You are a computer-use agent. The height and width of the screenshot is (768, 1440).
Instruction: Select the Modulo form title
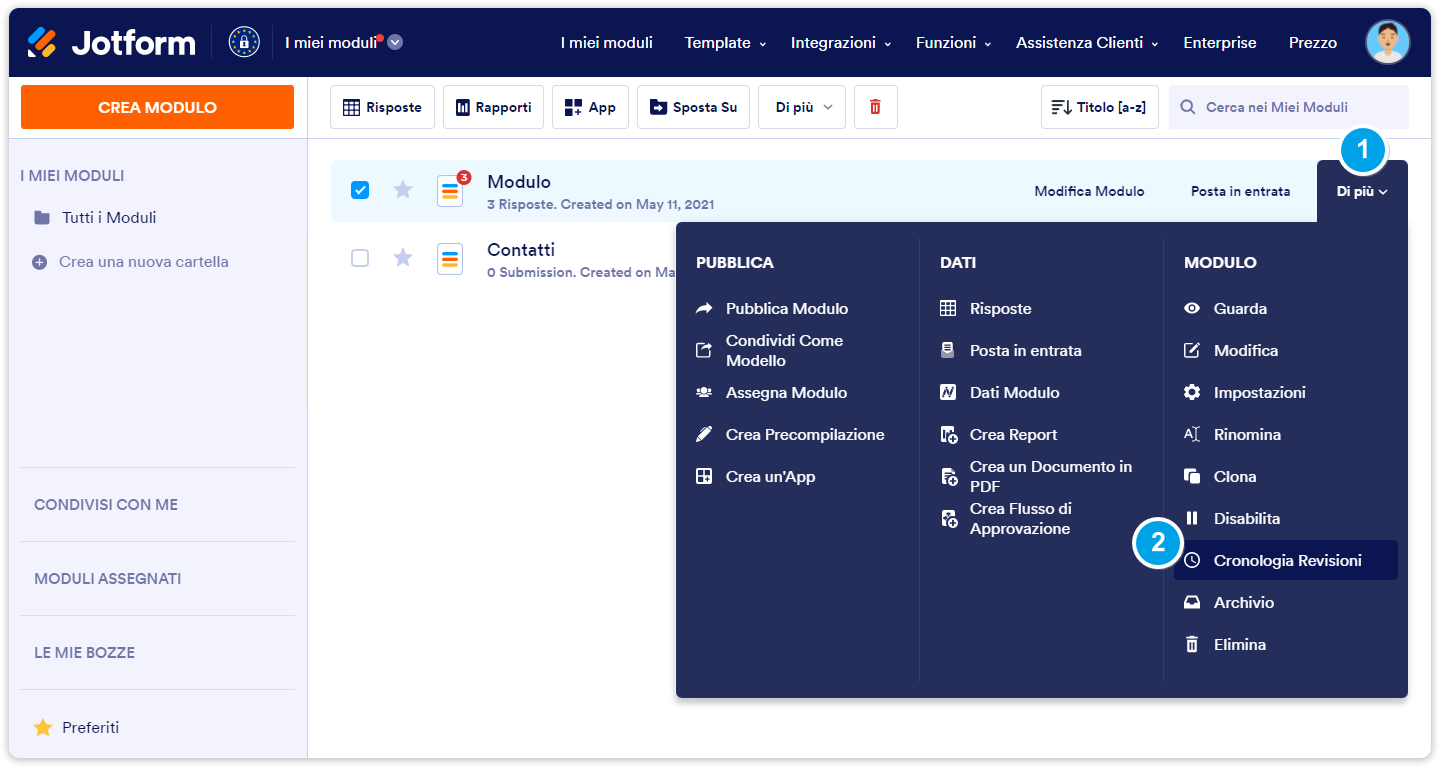pos(519,182)
